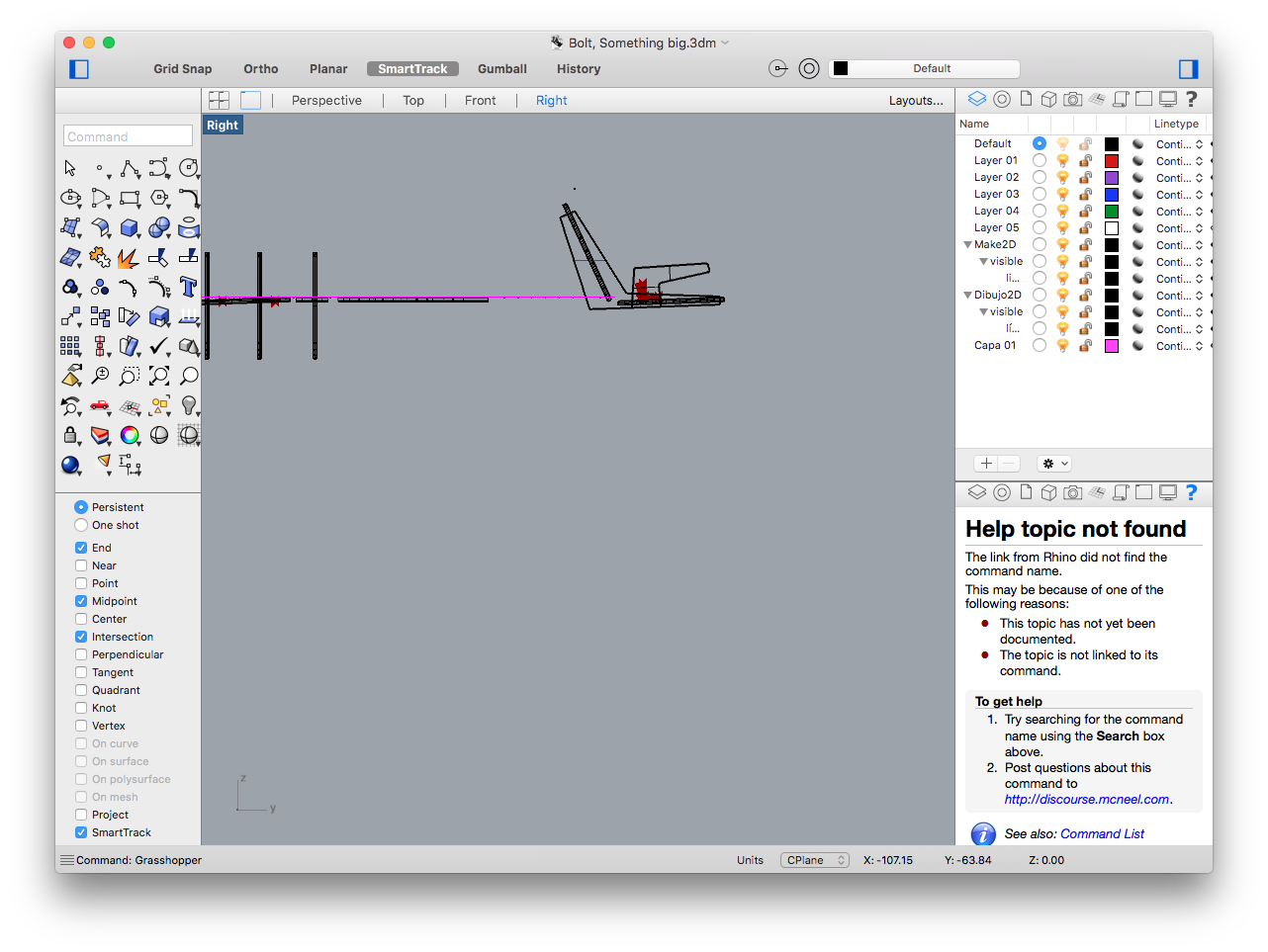The width and height of the screenshot is (1268, 952).
Task: Select the Ellipse tool
Action: [70, 198]
